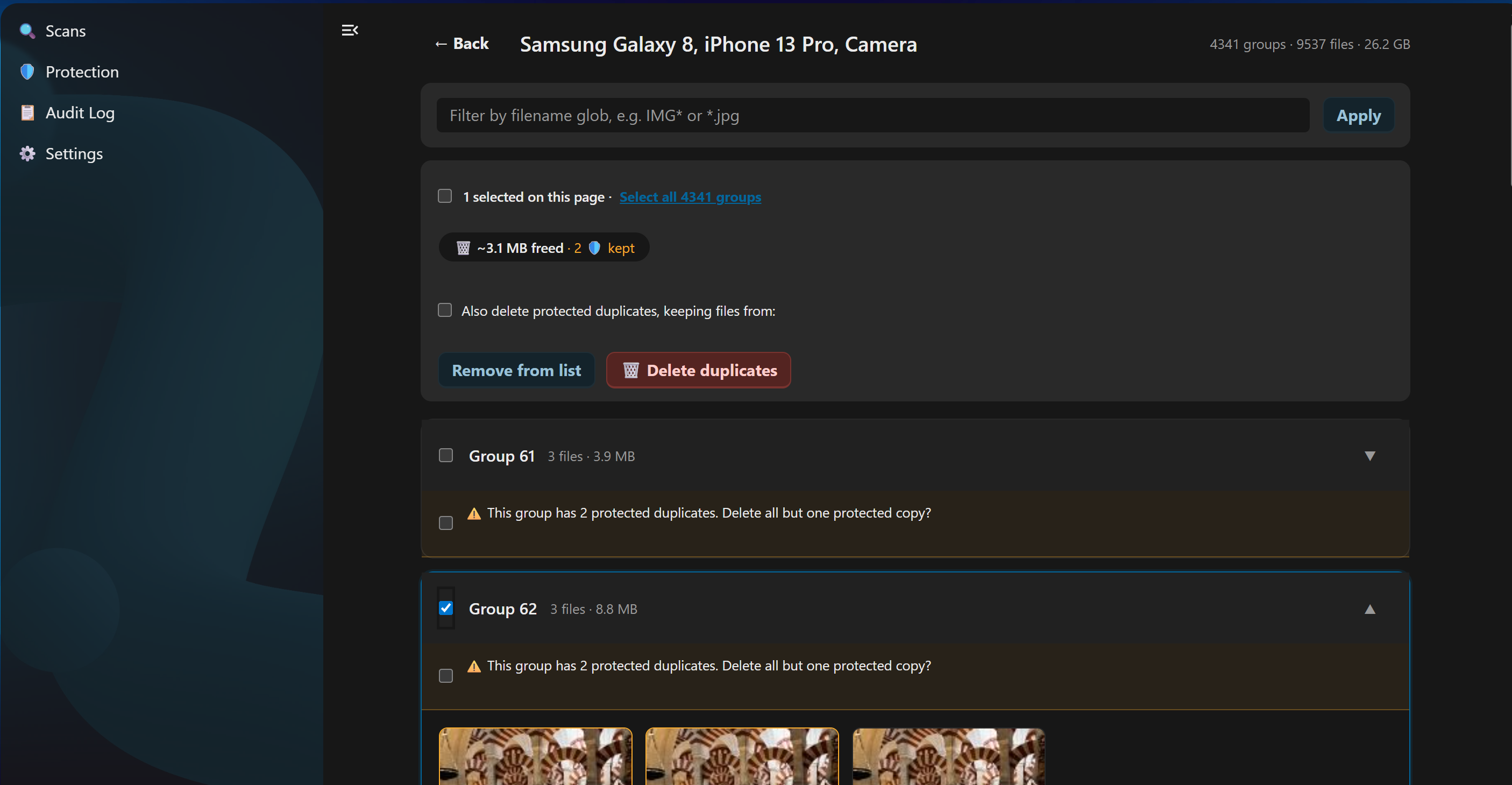Click the Audit Log notepad icon
Screen dimensions: 1512x785
pyautogui.click(x=27, y=113)
